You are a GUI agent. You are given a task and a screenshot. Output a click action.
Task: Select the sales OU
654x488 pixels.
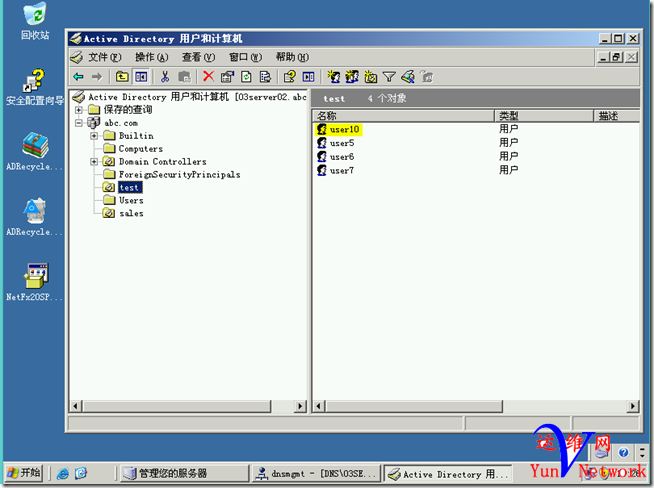131,214
